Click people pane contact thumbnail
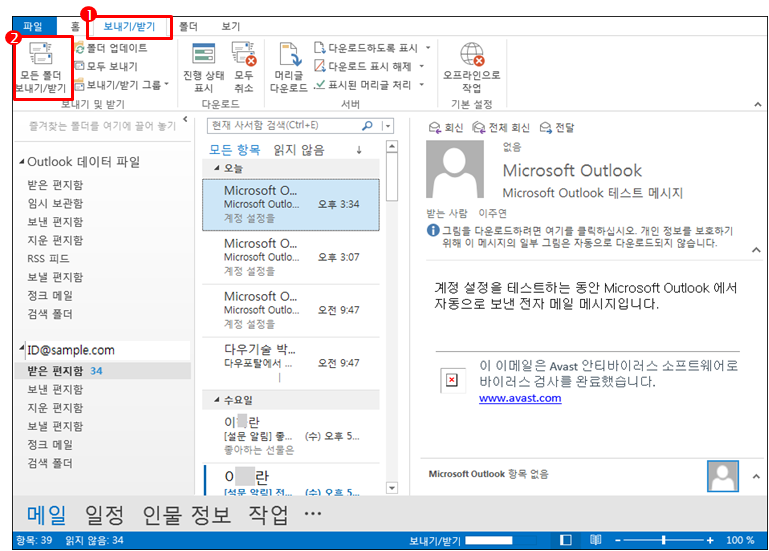 click(722, 475)
